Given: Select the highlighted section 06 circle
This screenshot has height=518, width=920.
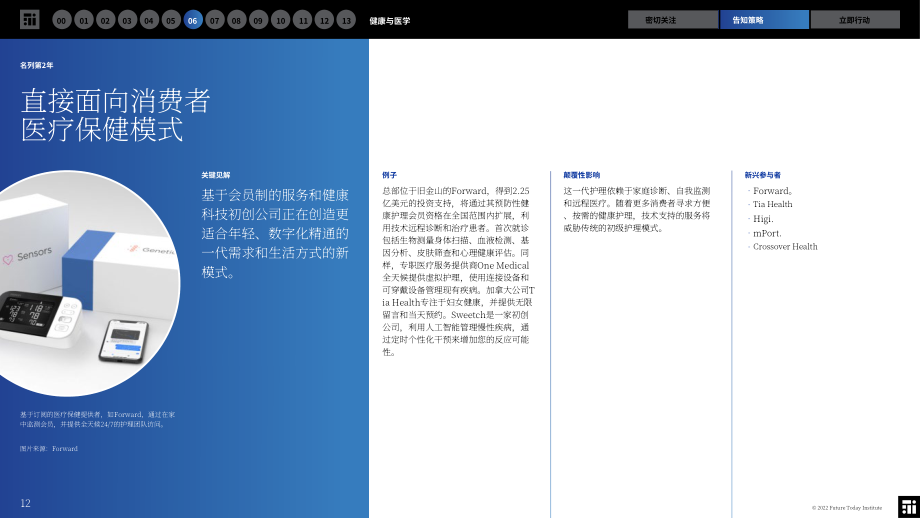Looking at the screenshot, I should [193, 20].
